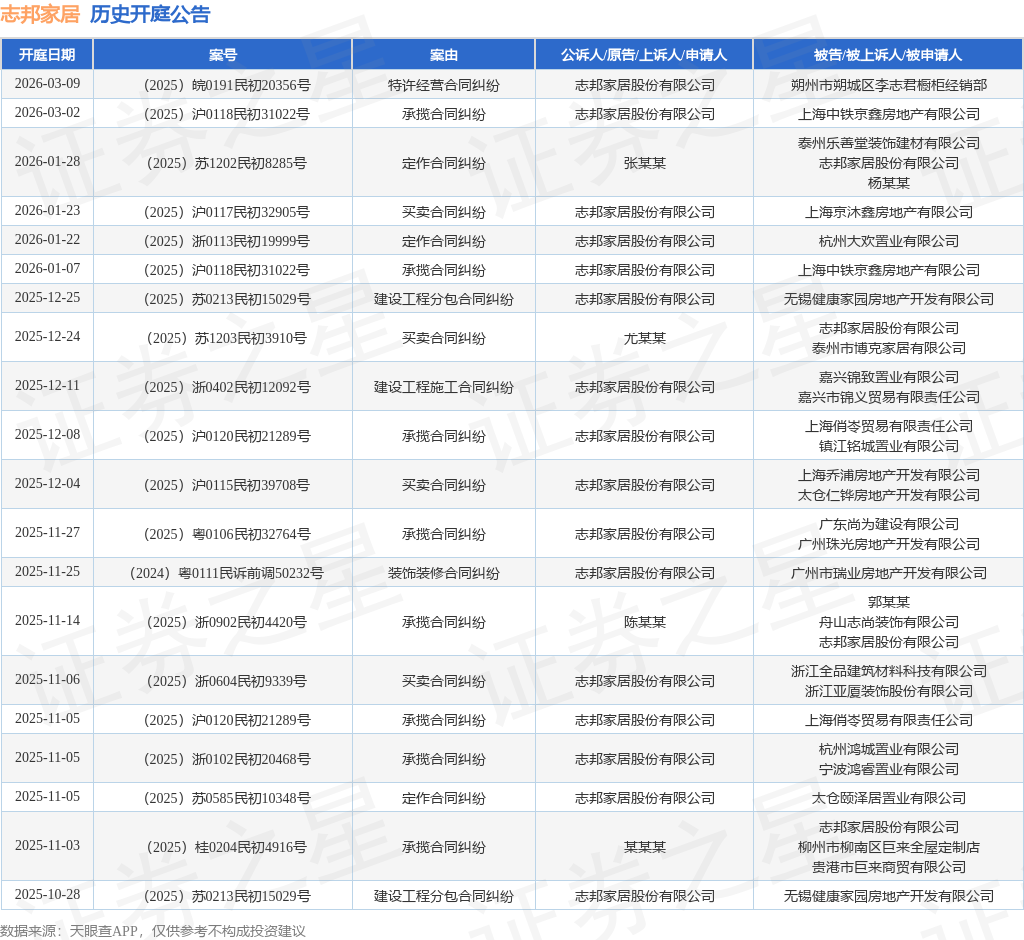Click the date 2026-01-28
The image size is (1024, 940).
click(48, 161)
